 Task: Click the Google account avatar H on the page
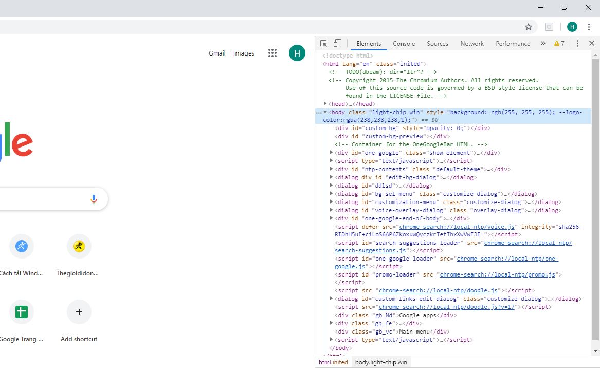pos(297,53)
